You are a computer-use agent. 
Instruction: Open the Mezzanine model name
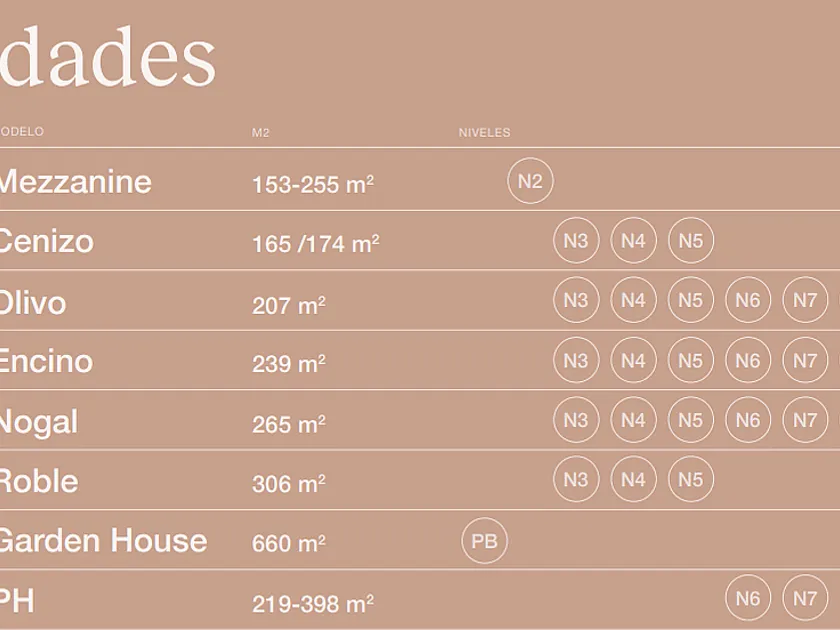pos(76,182)
